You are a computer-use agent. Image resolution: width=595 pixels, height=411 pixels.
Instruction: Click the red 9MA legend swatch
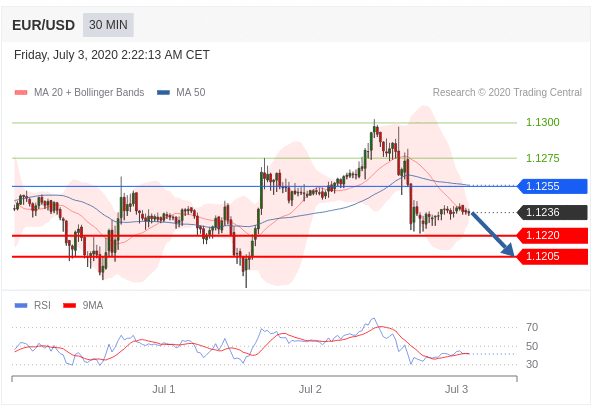pyautogui.click(x=69, y=305)
